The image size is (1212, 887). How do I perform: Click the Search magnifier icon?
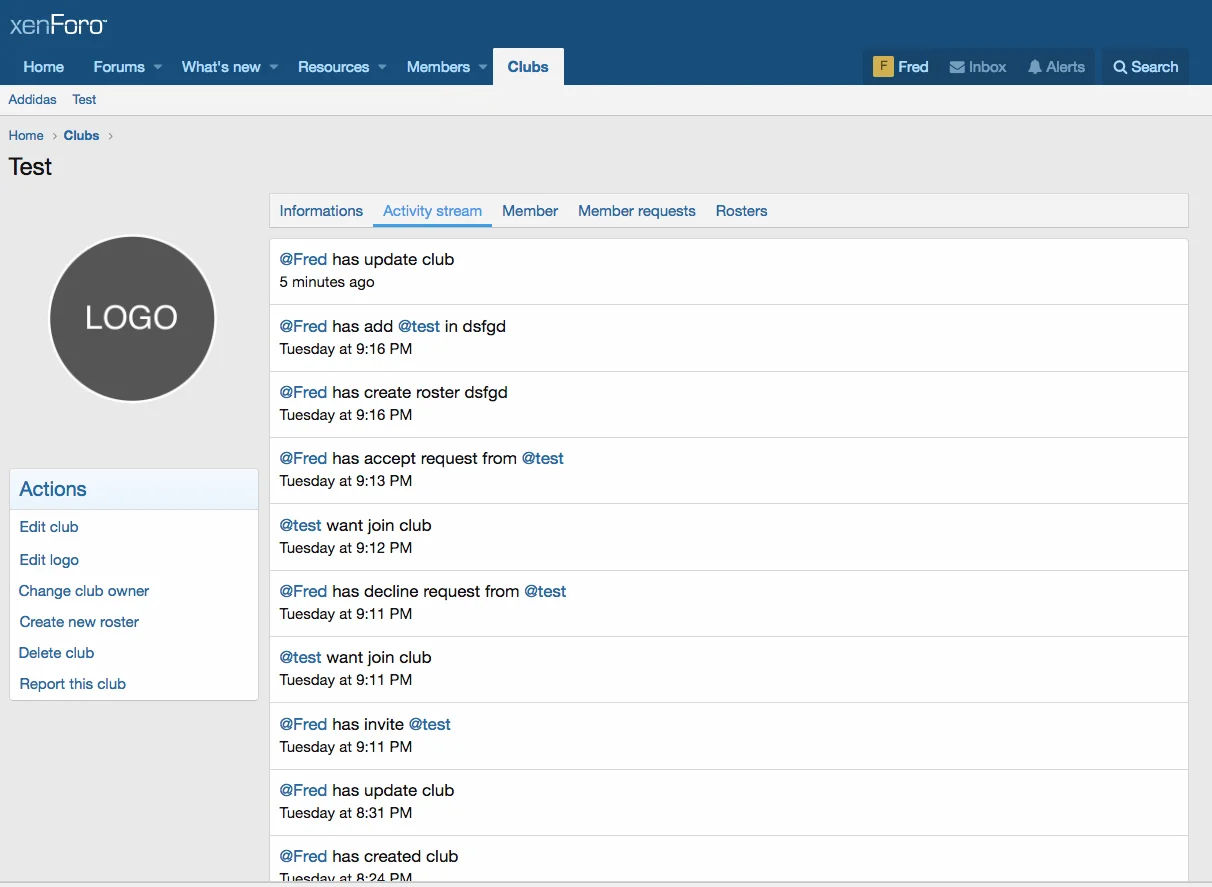(x=1120, y=67)
